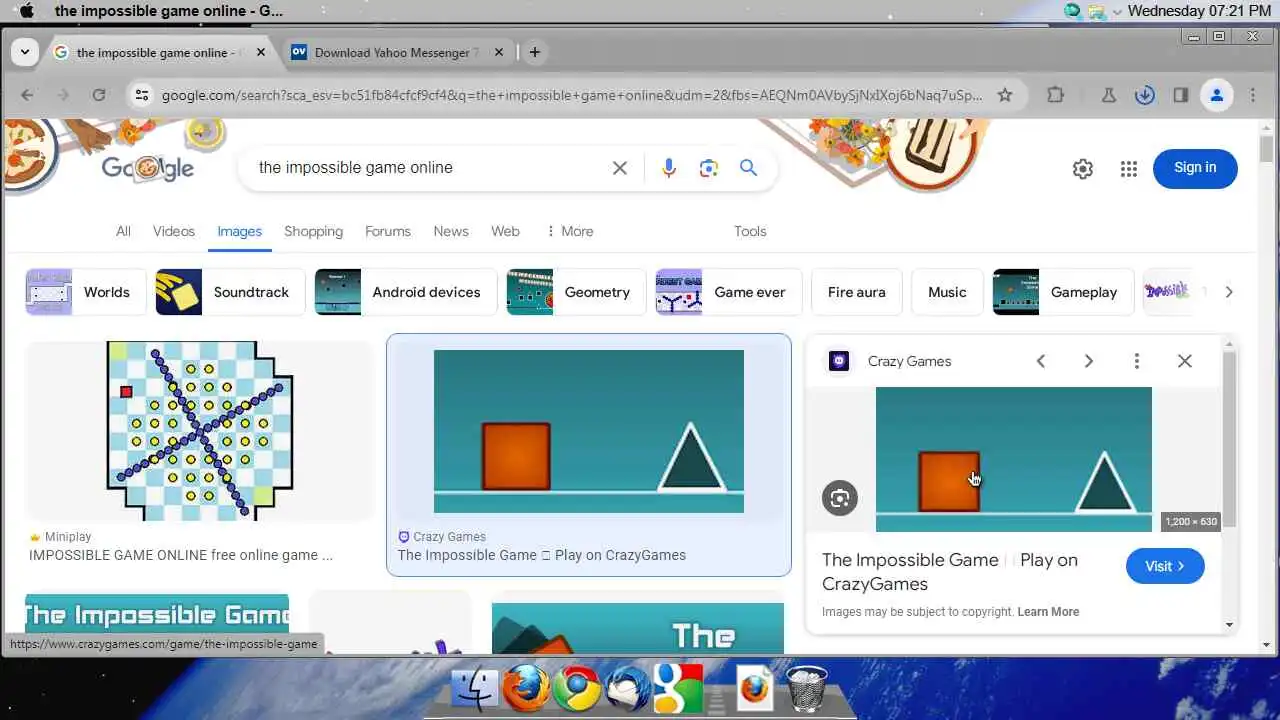Screen dimensions: 1280x720
Task: Click the Google doodle logo
Action: coord(147,167)
